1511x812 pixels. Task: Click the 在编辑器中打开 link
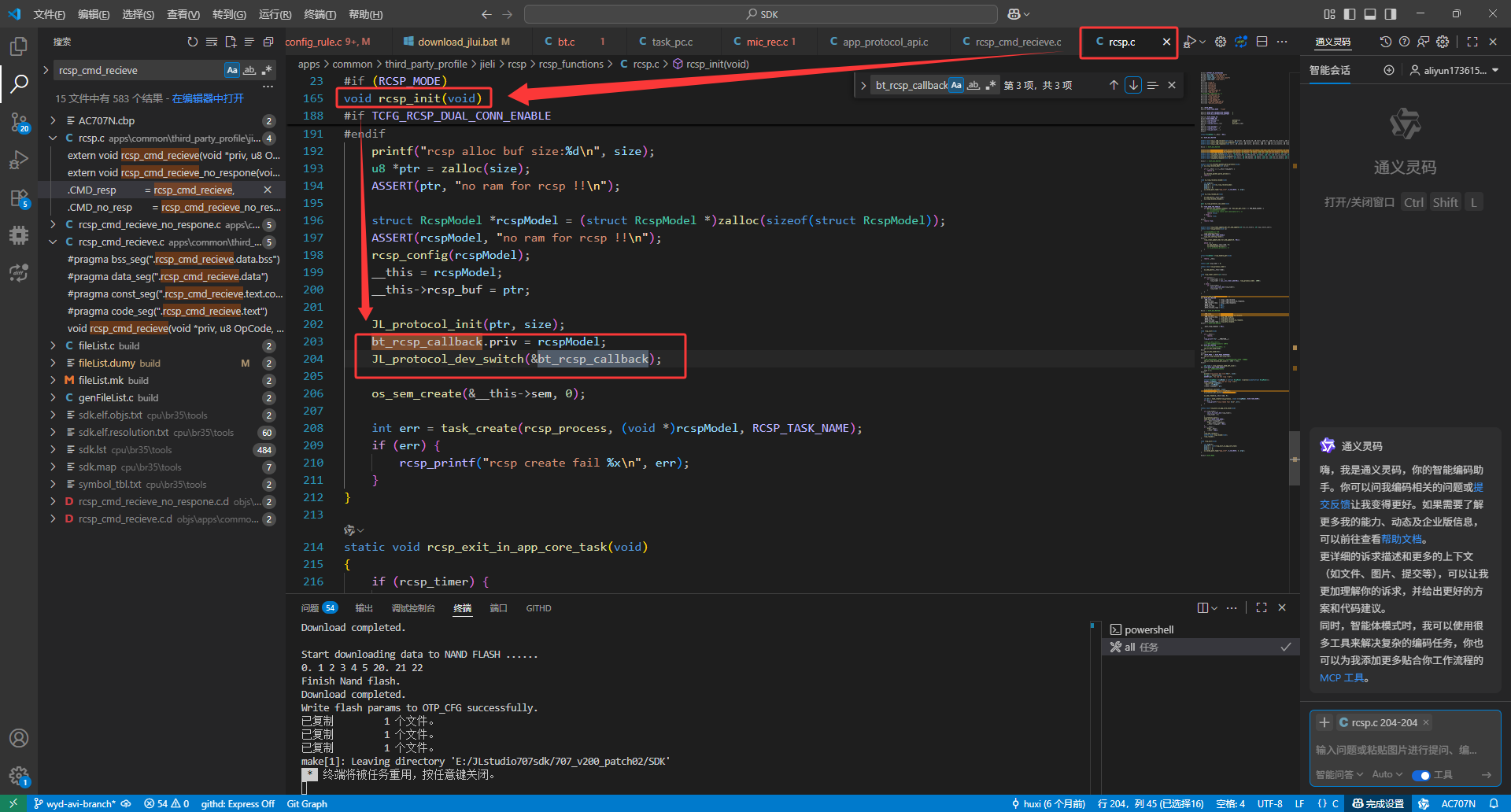coord(208,98)
